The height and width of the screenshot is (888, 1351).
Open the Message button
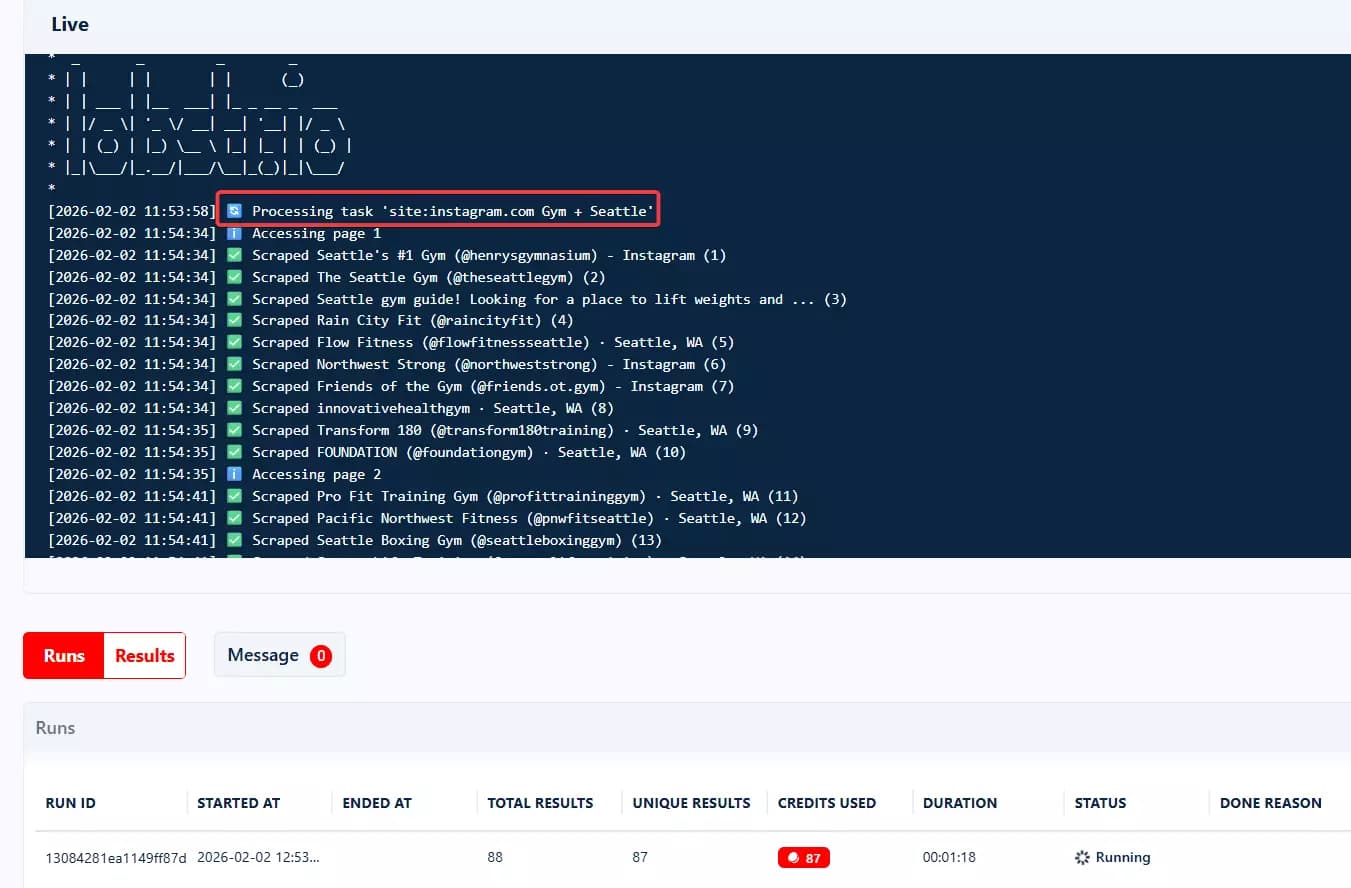[264, 655]
